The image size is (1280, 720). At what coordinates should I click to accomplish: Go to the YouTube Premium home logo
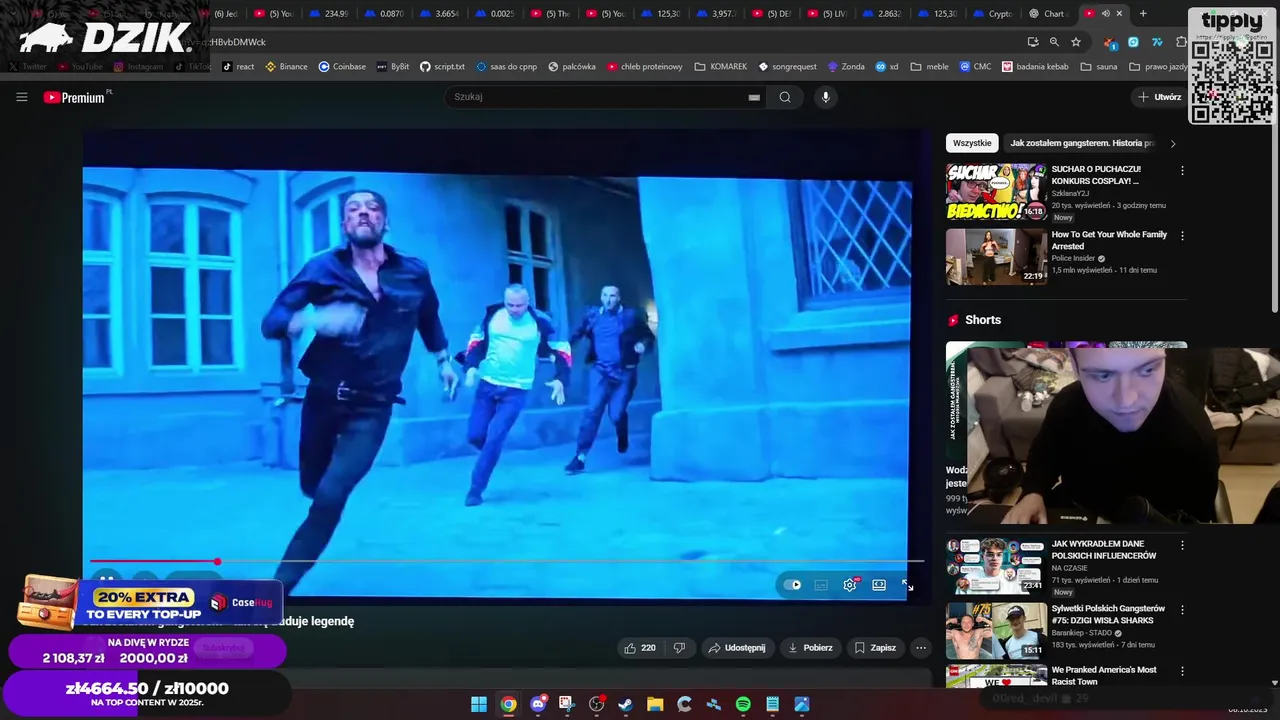(75, 97)
